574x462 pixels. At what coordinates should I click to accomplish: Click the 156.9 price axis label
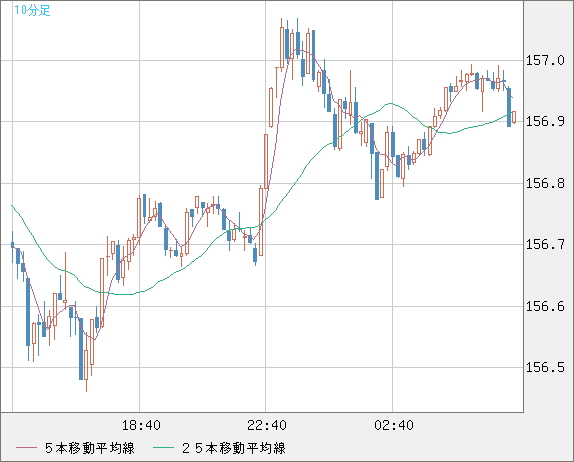[x=545, y=121]
